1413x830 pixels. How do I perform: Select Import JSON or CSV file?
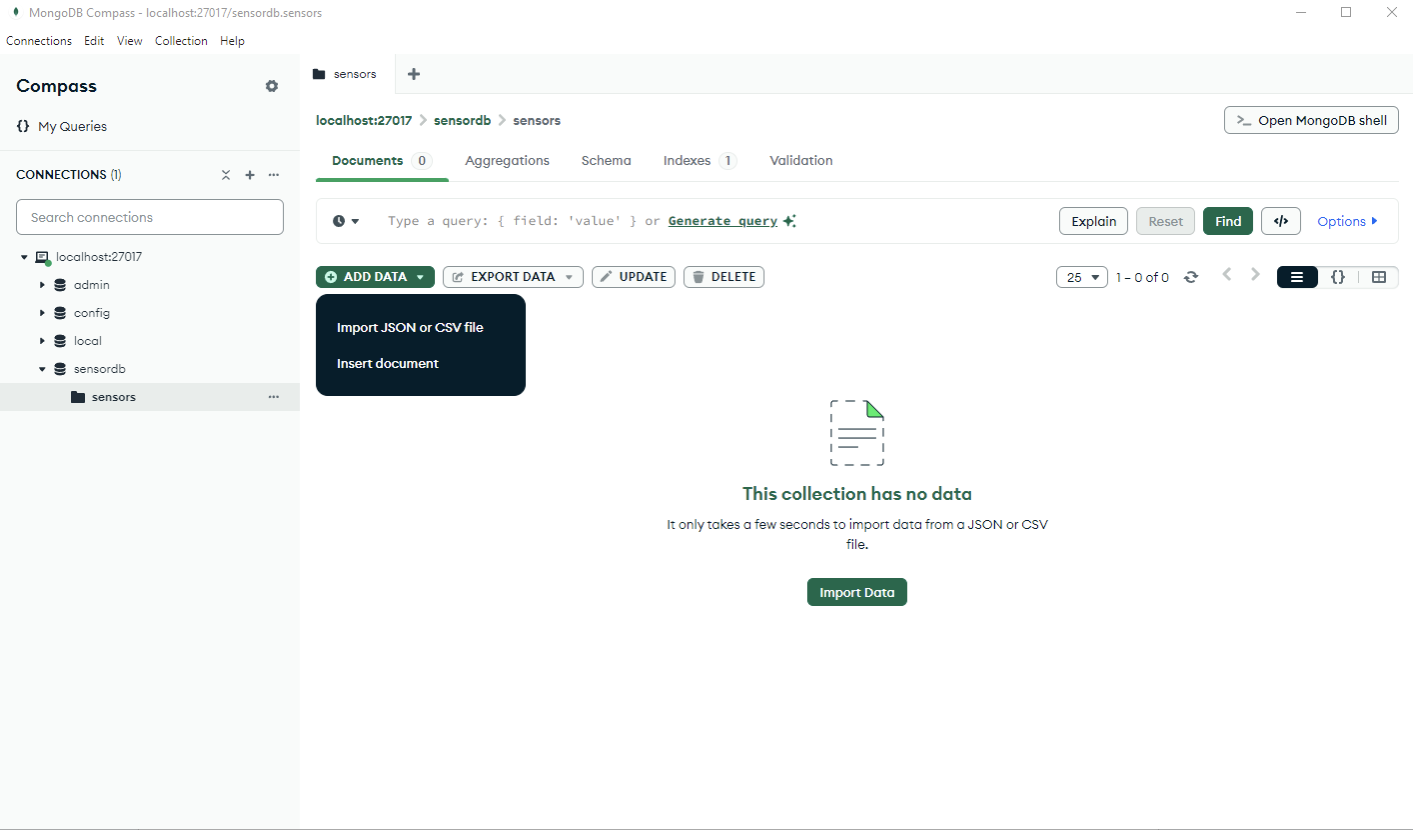tap(410, 327)
